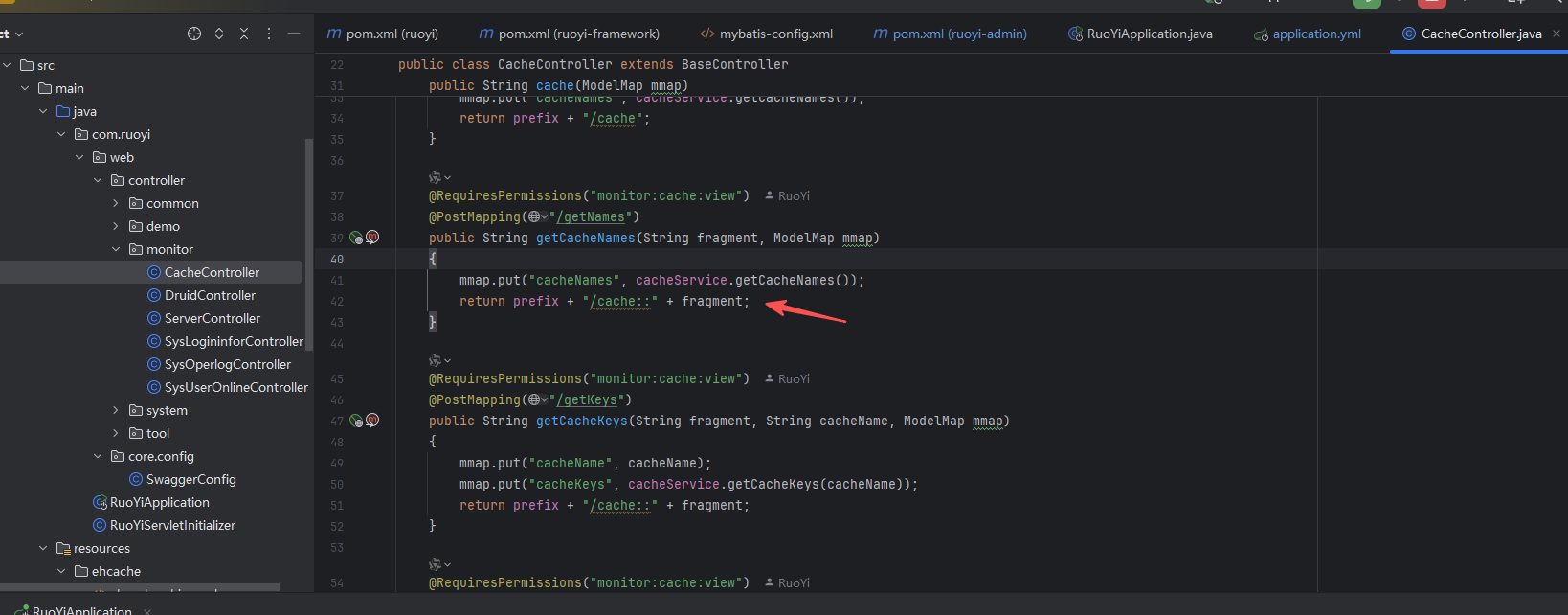Click the Project tree vertical scrollbar
The image size is (1568, 615).
coord(308,239)
